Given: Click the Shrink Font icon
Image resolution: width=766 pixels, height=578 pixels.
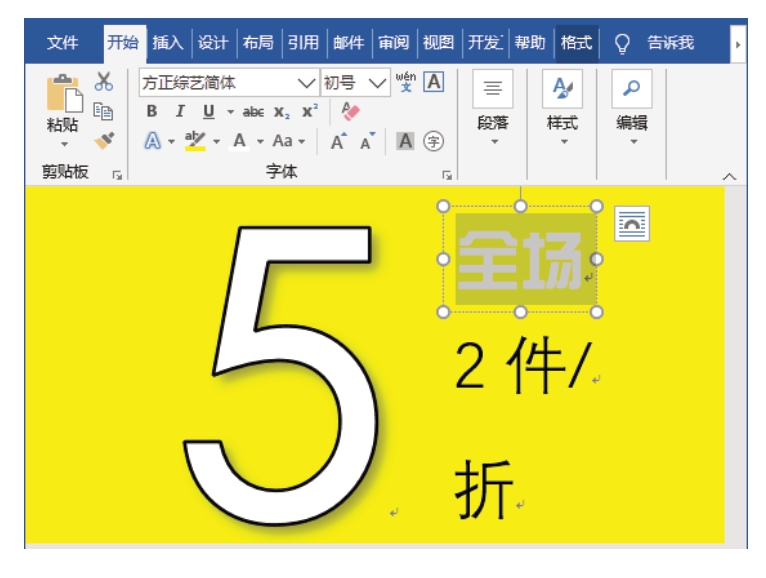Looking at the screenshot, I should (367, 141).
